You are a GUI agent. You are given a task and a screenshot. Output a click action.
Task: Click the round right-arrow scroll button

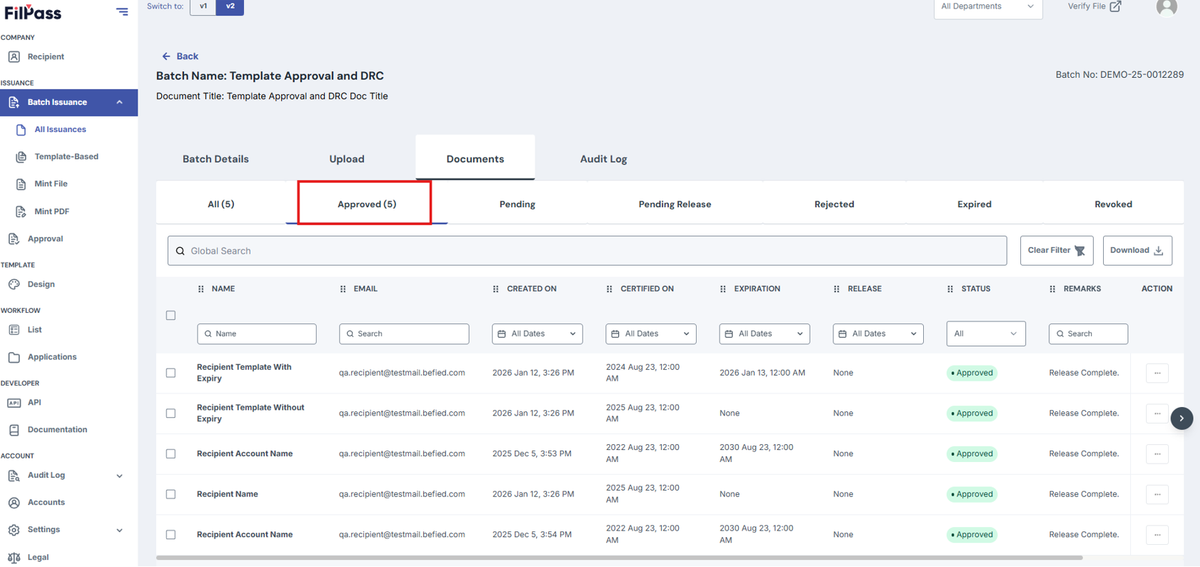[x=1182, y=418]
